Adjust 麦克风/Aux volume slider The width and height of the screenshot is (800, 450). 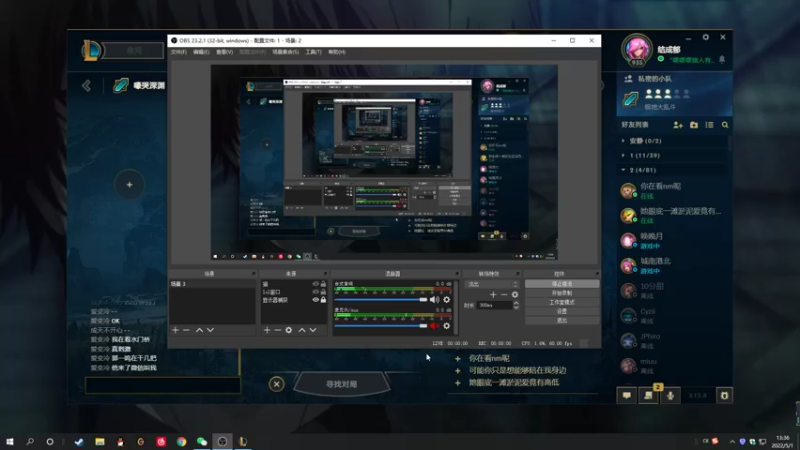tap(381, 326)
